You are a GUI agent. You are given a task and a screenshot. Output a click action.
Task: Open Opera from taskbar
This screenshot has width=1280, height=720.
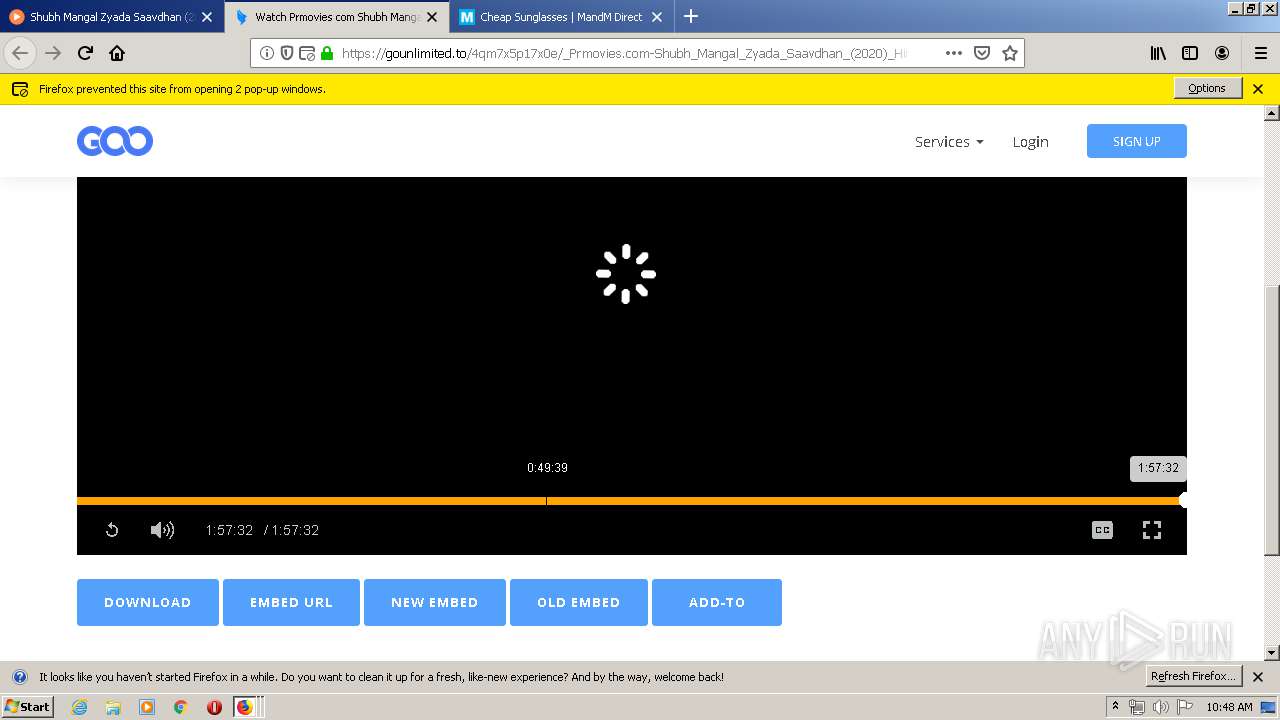[214, 707]
